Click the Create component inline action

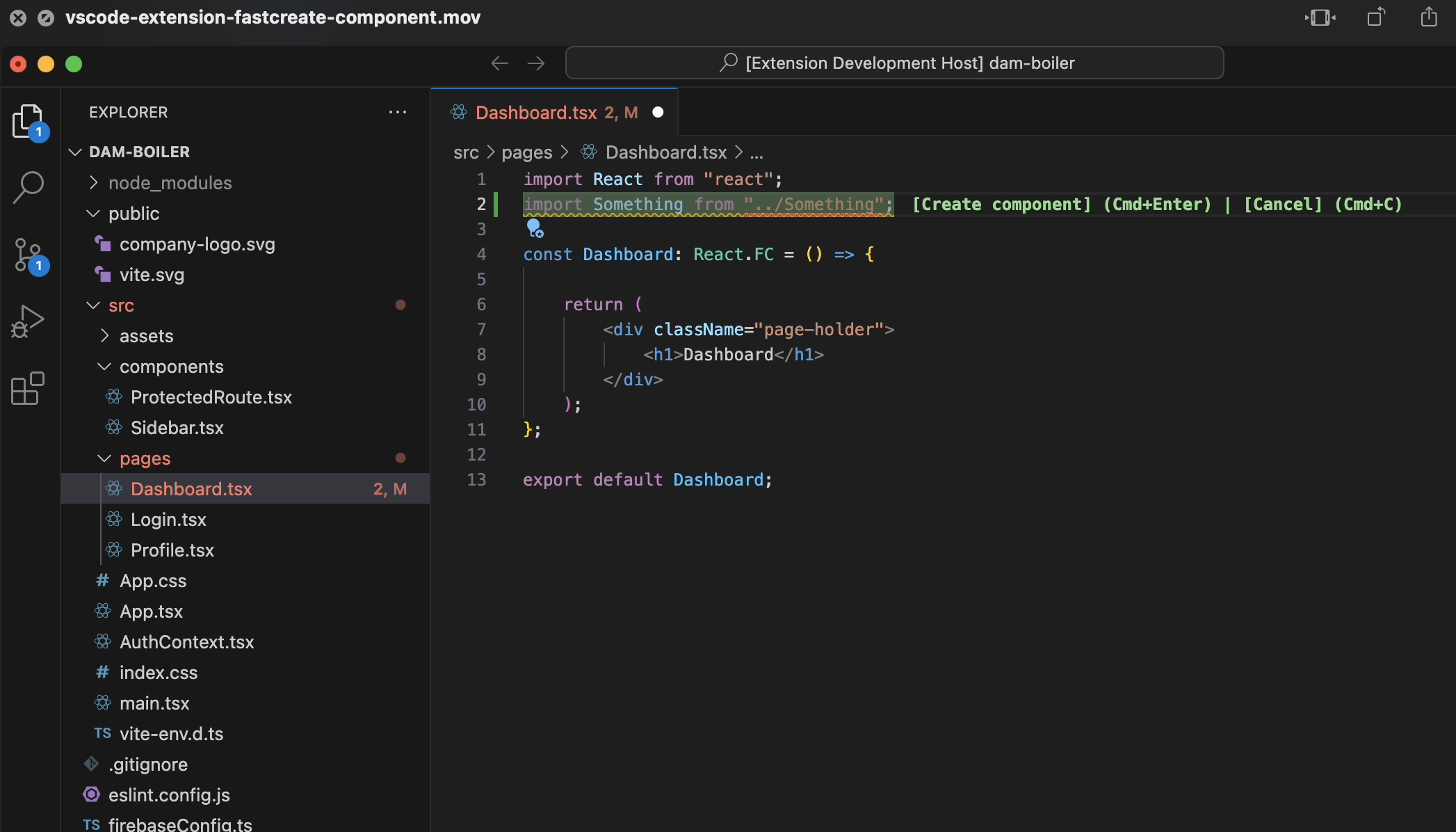(x=1001, y=205)
